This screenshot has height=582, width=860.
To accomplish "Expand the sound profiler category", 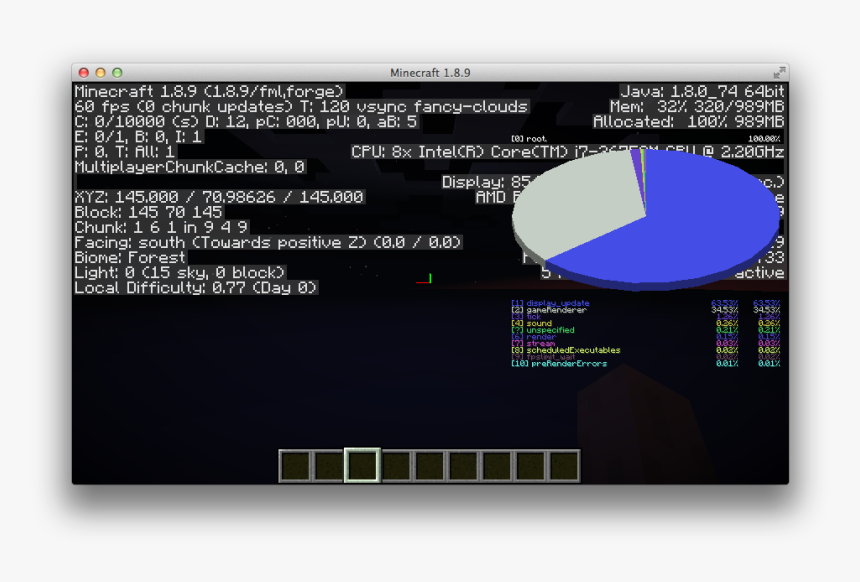I will (535, 323).
